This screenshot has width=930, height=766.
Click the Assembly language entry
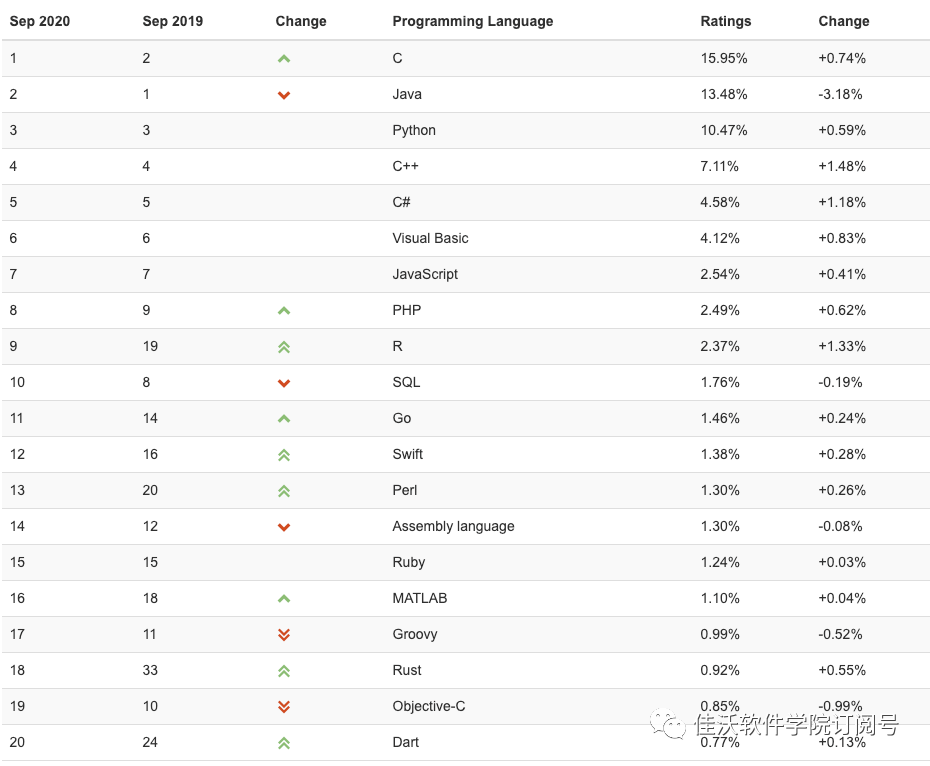pyautogui.click(x=453, y=526)
